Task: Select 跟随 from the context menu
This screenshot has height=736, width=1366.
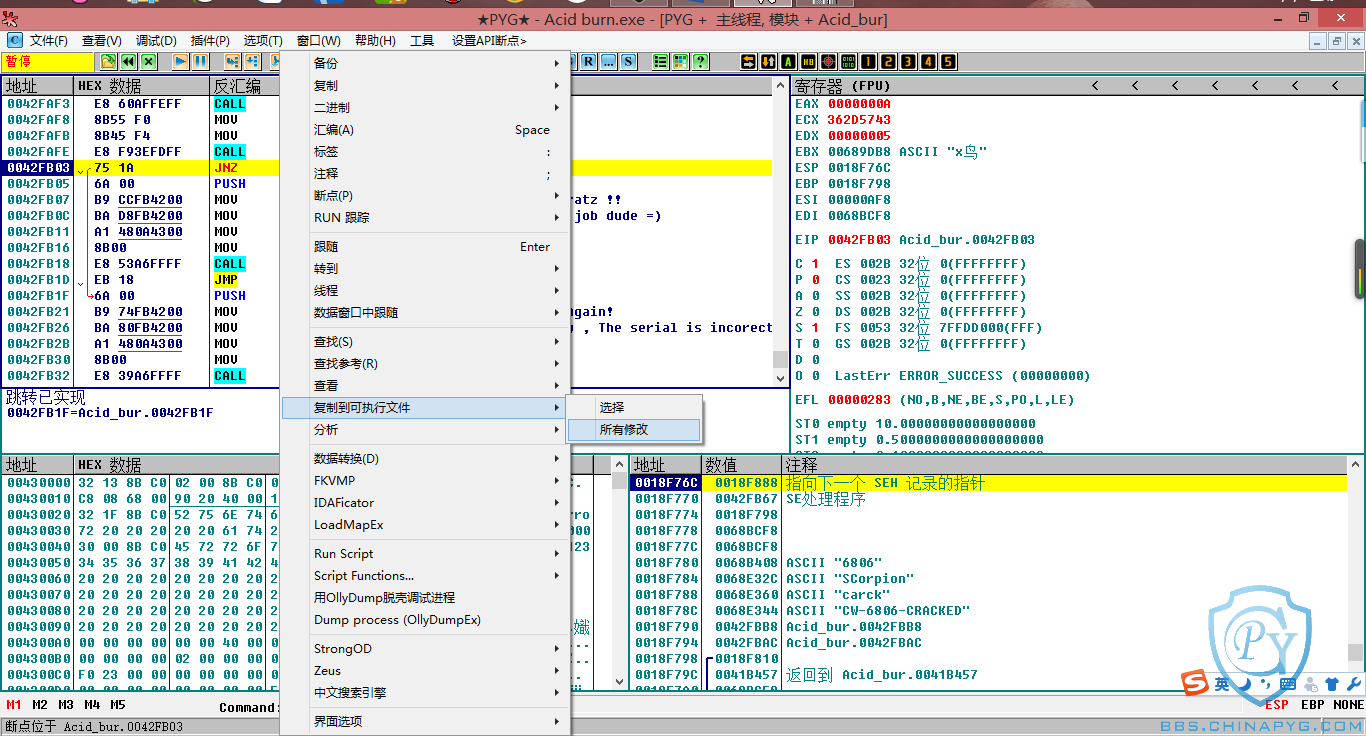Action: (x=425, y=246)
